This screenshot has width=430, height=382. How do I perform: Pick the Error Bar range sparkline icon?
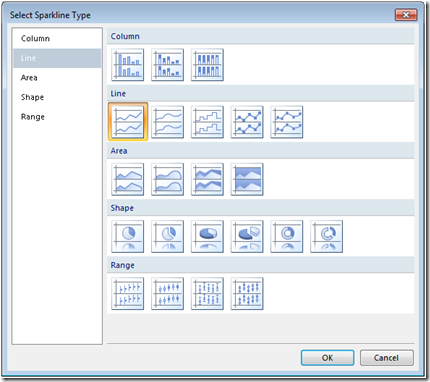click(x=207, y=294)
